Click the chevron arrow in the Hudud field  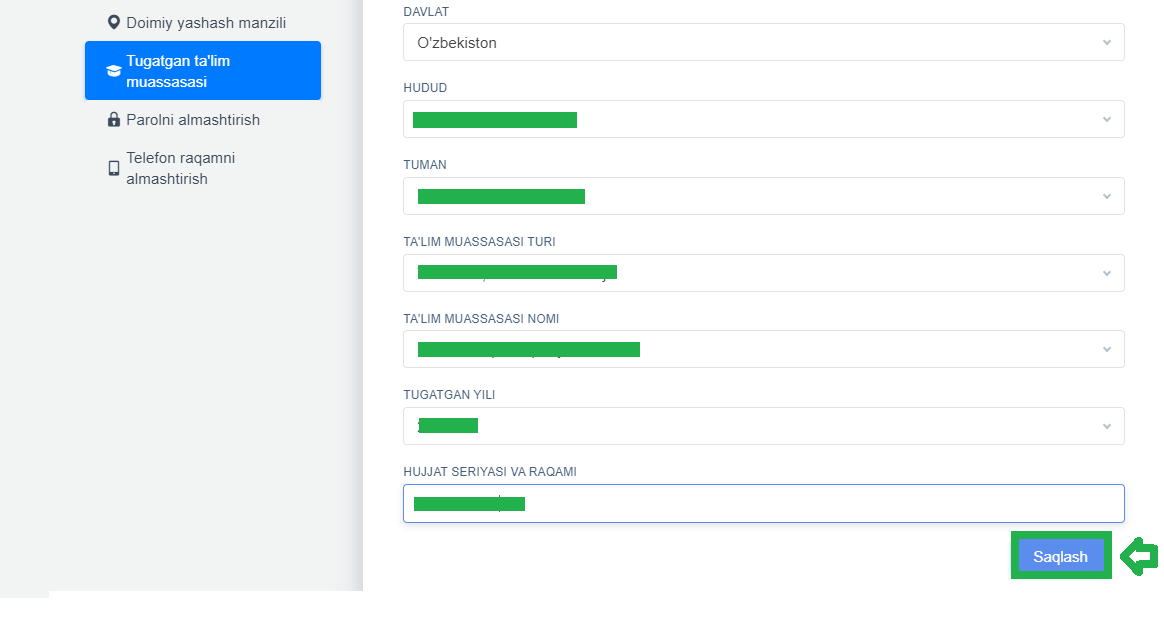coord(1106,120)
